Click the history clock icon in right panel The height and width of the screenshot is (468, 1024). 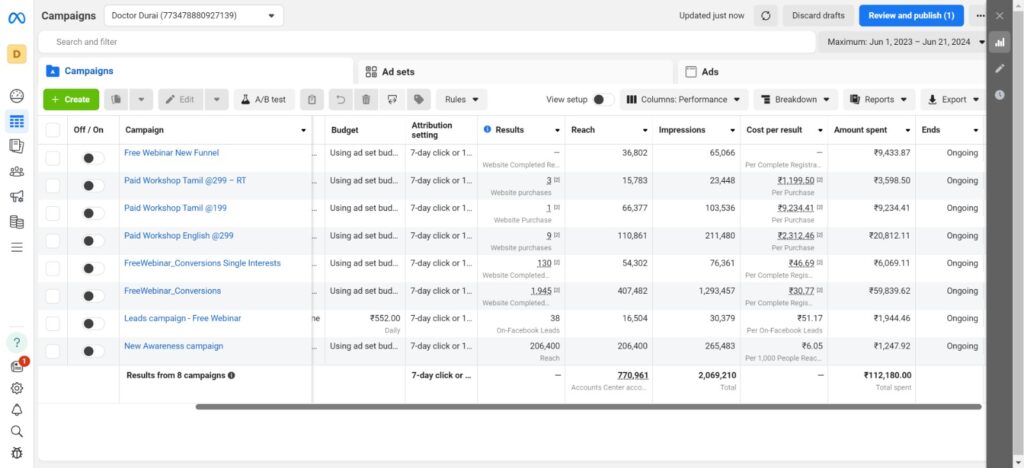click(x=1000, y=94)
